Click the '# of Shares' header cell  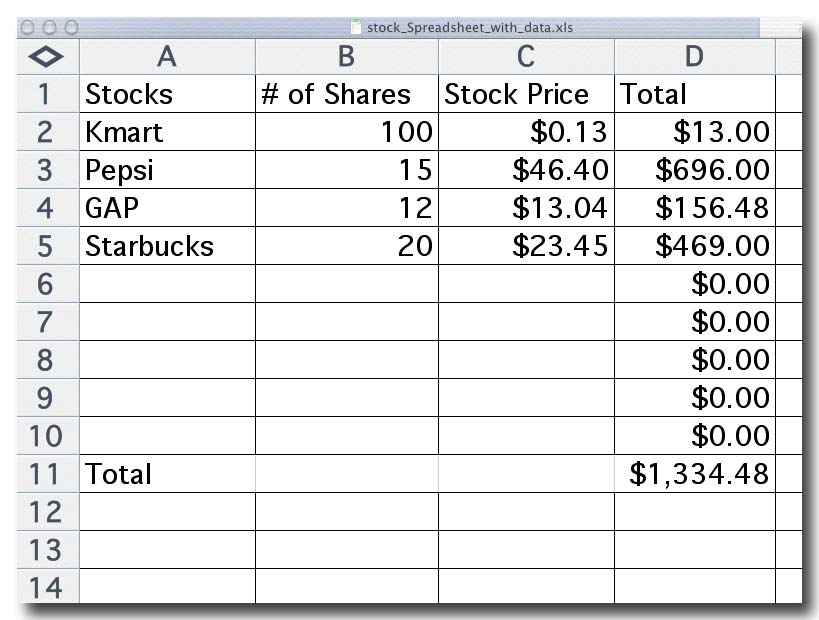tap(346, 94)
